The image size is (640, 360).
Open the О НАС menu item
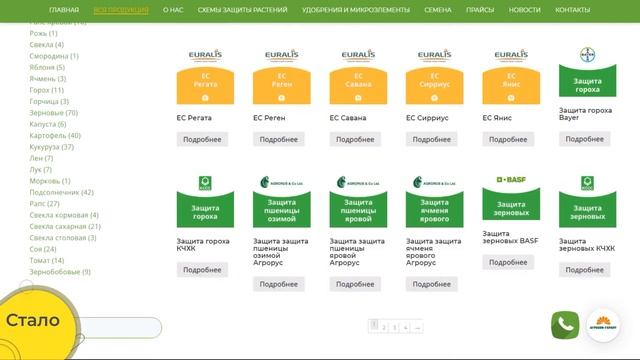pos(173,10)
